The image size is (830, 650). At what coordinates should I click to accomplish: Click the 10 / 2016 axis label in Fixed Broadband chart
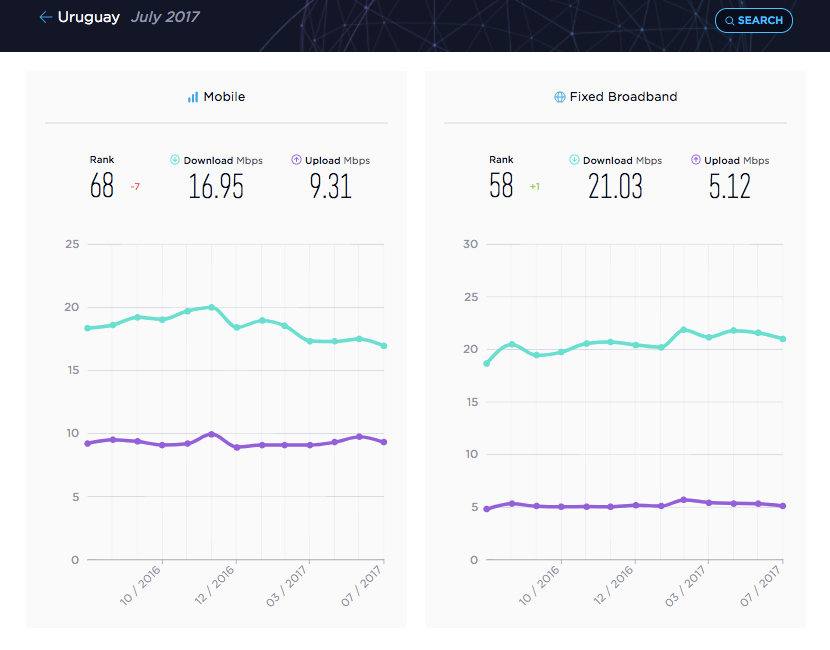tap(539, 585)
